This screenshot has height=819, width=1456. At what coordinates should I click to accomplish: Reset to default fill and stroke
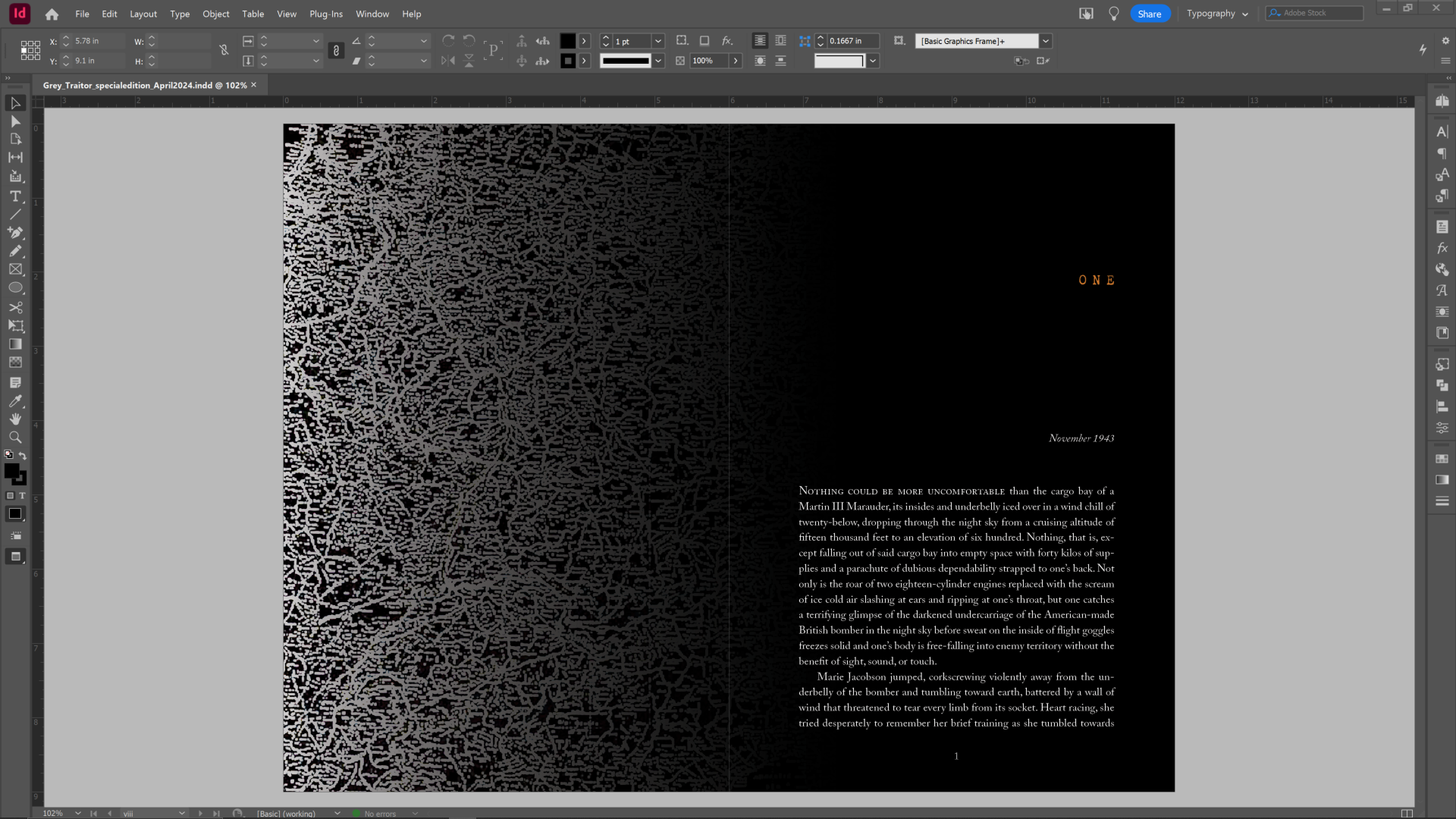8,455
